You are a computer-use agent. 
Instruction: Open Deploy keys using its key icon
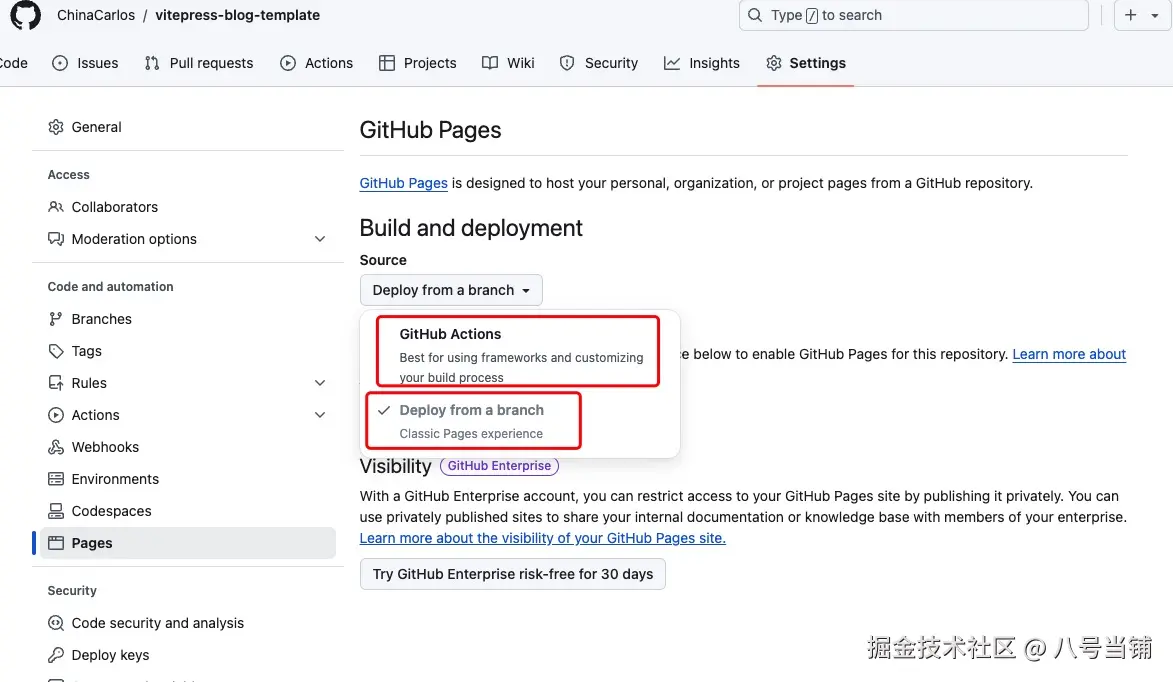57,655
